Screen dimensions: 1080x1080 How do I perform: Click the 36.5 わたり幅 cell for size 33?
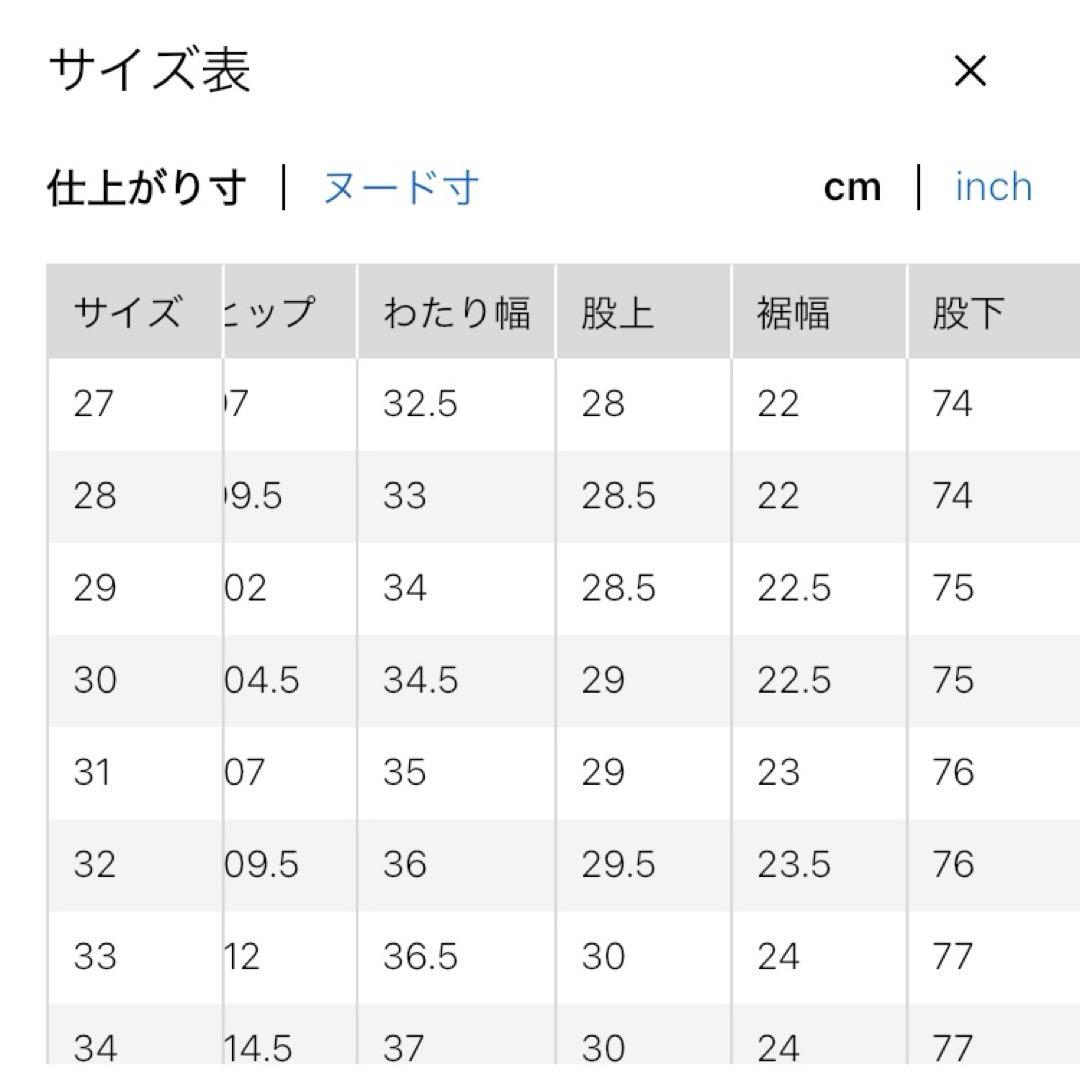[420, 957]
